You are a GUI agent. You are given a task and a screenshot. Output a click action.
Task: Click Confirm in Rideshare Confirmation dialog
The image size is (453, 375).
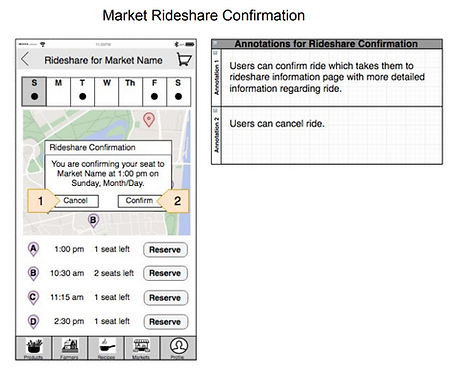click(x=140, y=201)
